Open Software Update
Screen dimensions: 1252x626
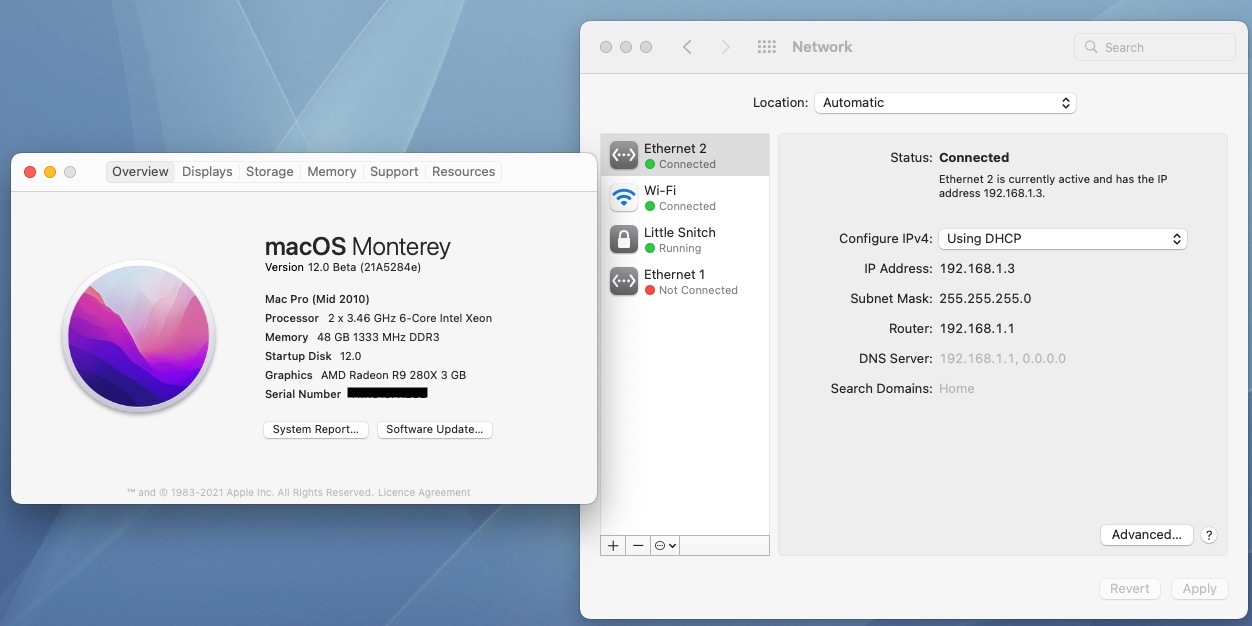[x=435, y=429]
